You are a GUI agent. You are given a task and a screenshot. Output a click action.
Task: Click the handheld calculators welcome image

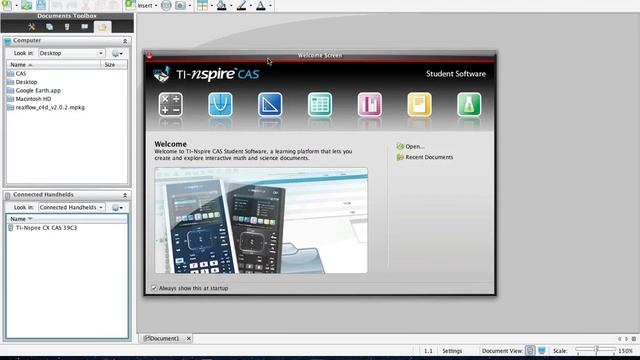[x=261, y=220]
